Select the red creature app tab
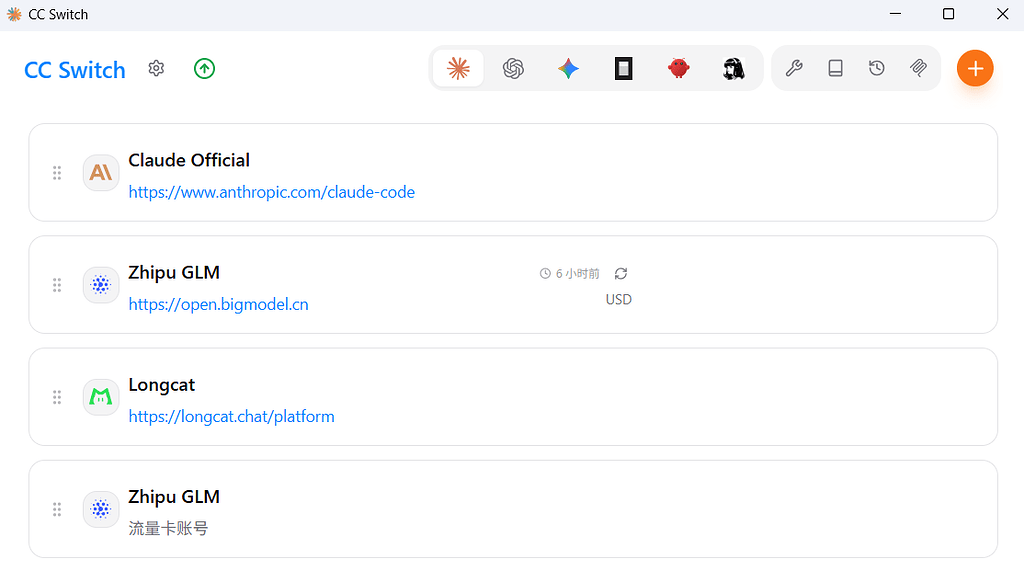Screen dimensions: 1024x570 point(679,68)
